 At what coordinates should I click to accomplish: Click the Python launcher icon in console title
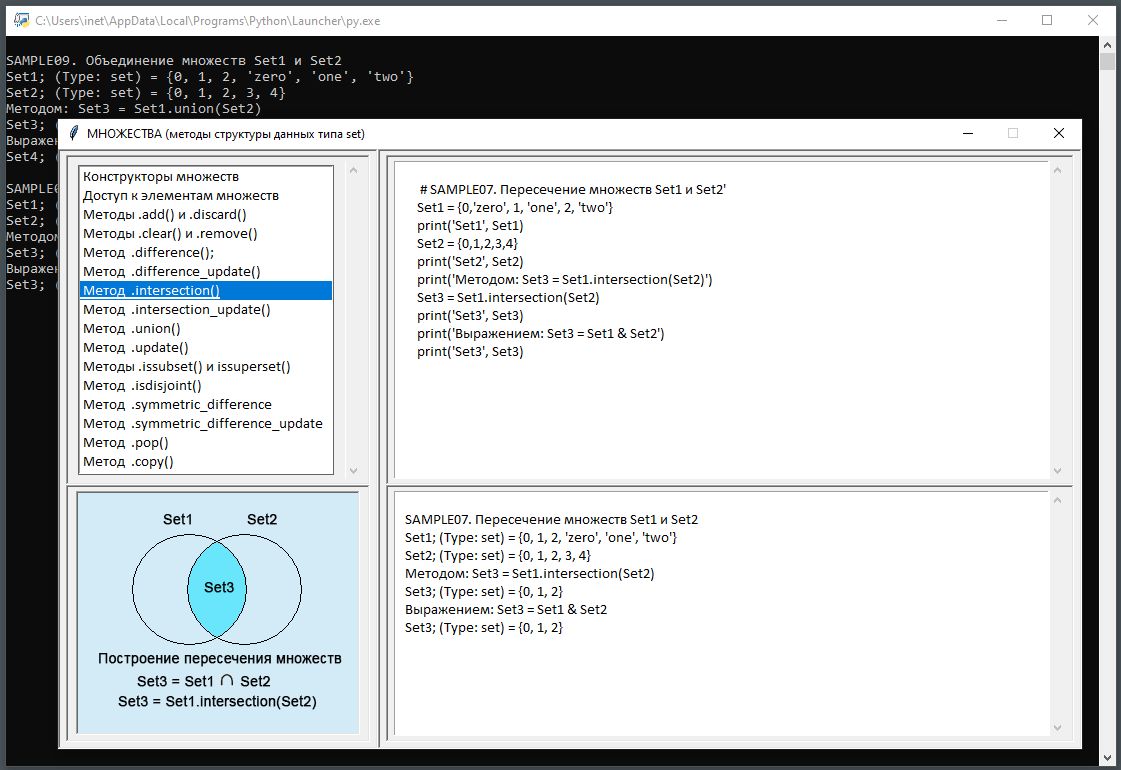[20, 20]
